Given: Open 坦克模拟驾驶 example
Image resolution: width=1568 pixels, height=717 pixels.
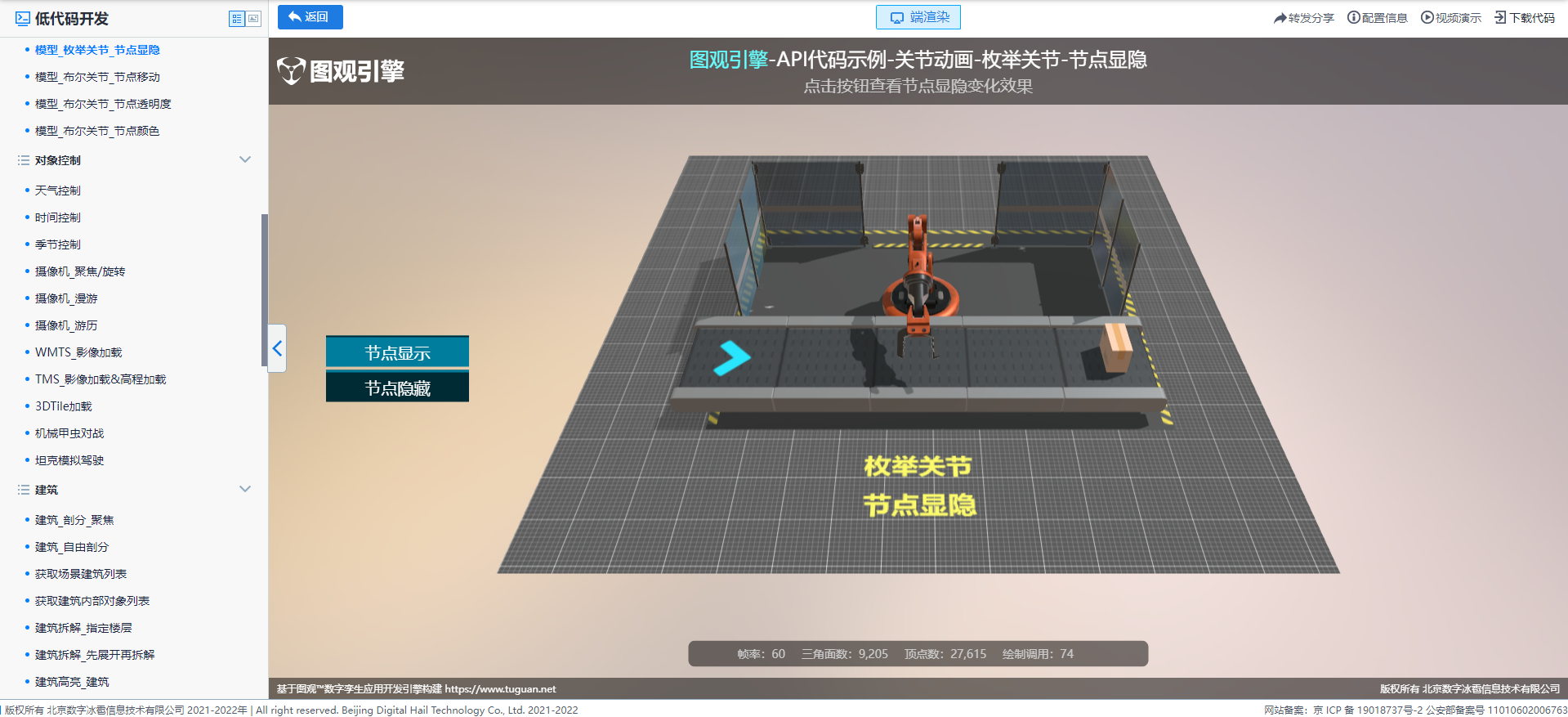Looking at the screenshot, I should pos(69,460).
